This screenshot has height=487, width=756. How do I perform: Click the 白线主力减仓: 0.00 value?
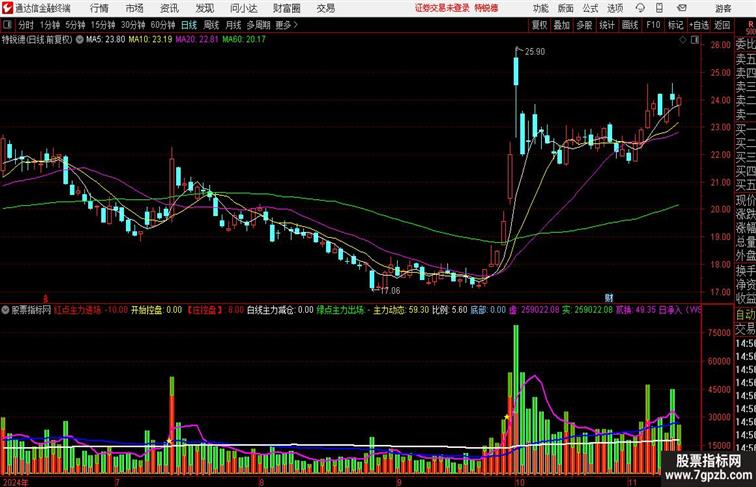click(280, 310)
